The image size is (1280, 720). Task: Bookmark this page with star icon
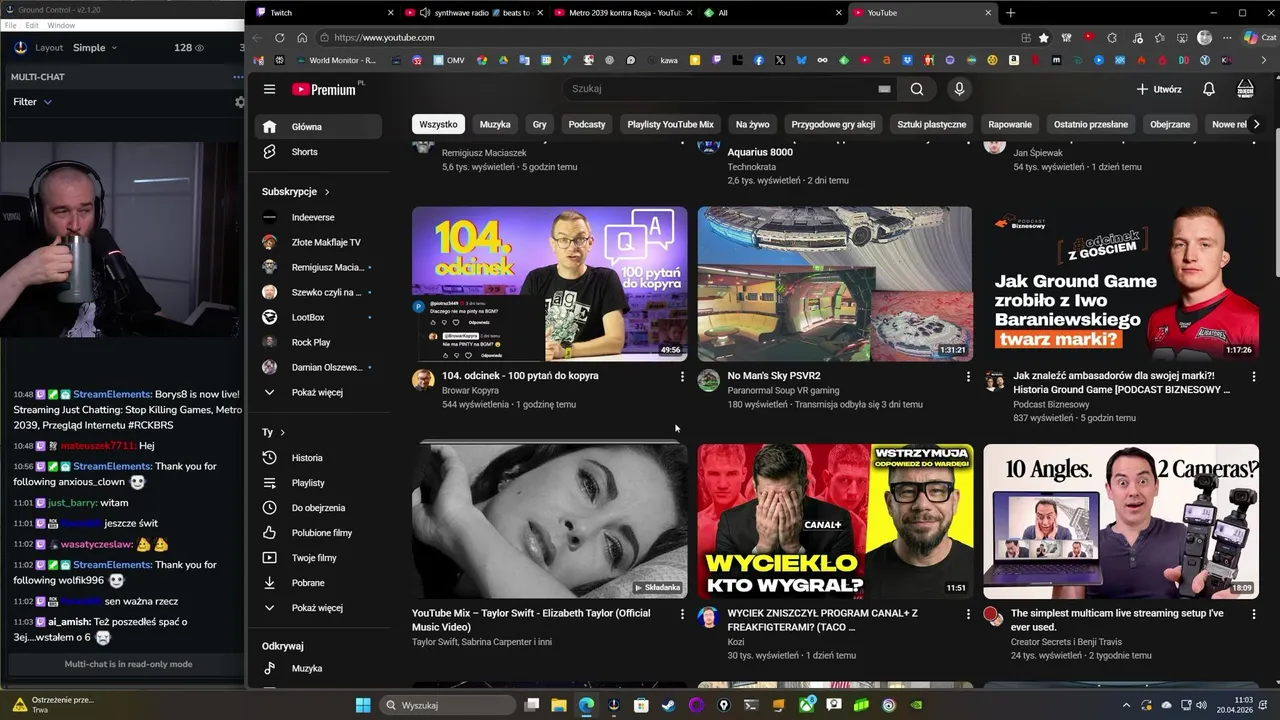(x=1044, y=38)
